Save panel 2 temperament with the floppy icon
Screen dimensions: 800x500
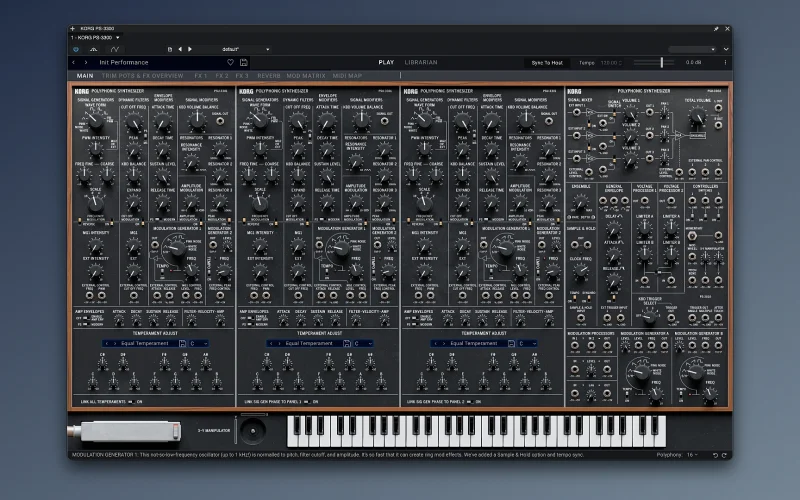click(x=346, y=343)
